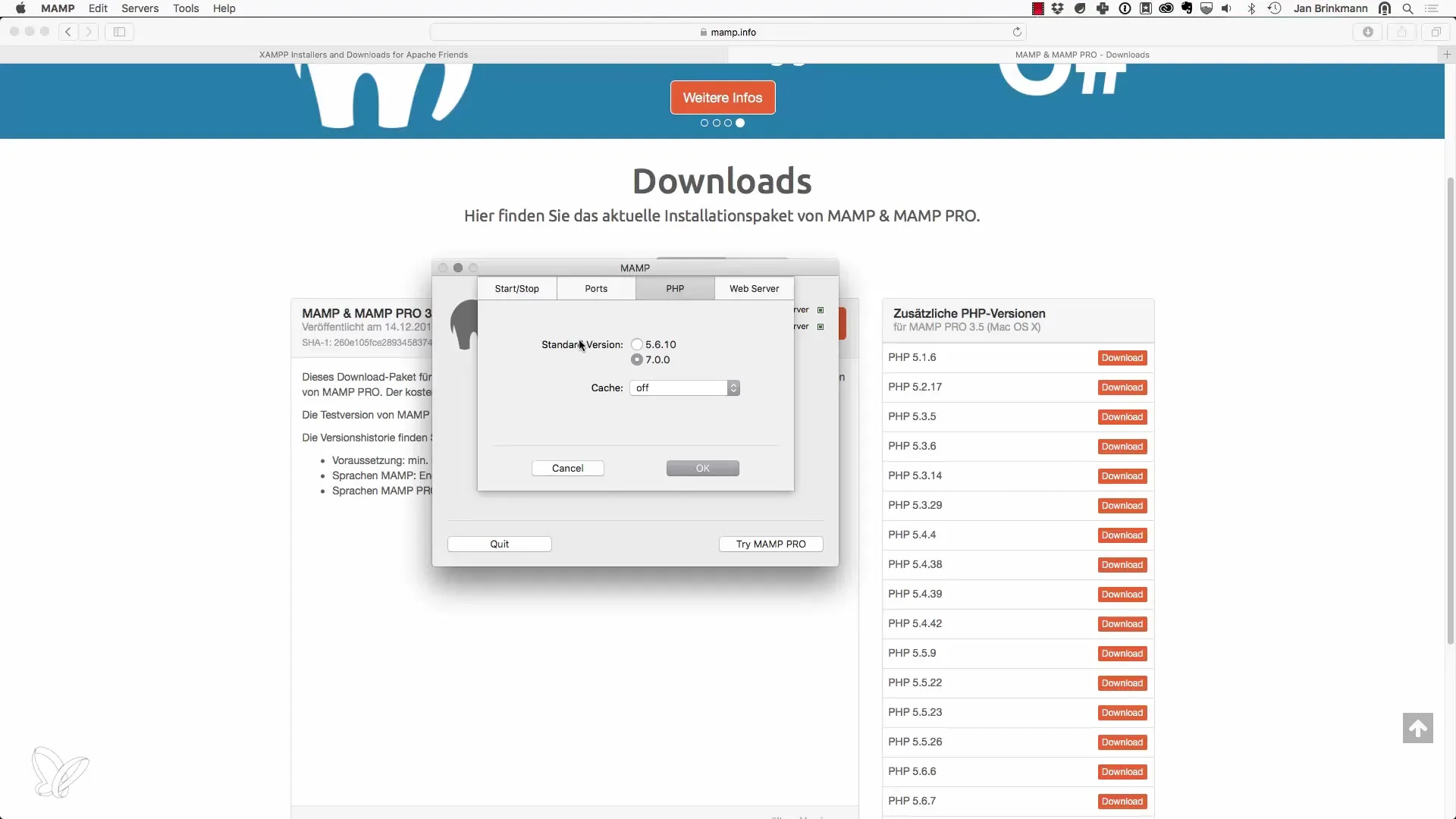
Task: Click Cancel in PHP preferences
Action: 568,468
